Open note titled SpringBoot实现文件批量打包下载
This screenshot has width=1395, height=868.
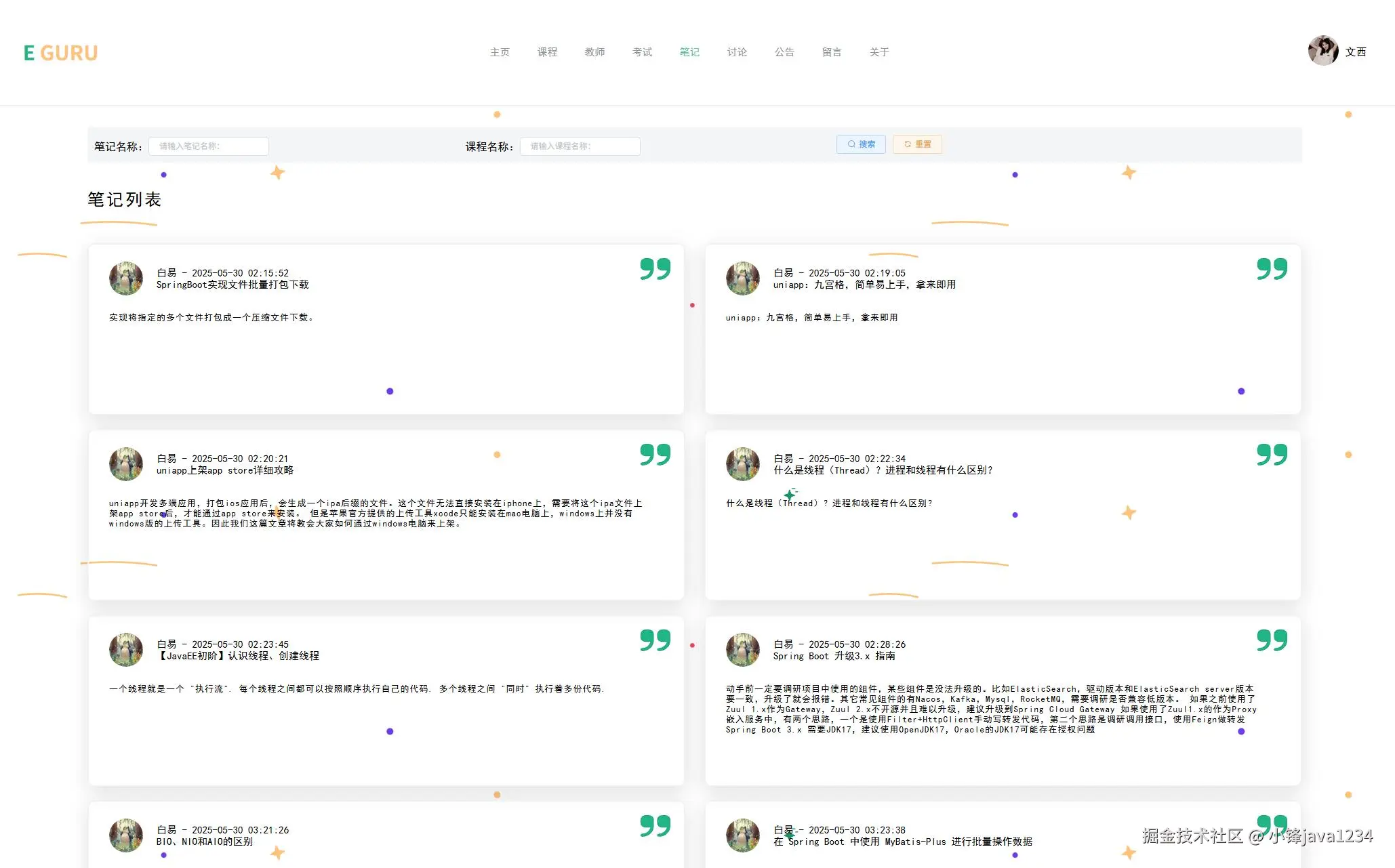232,285
